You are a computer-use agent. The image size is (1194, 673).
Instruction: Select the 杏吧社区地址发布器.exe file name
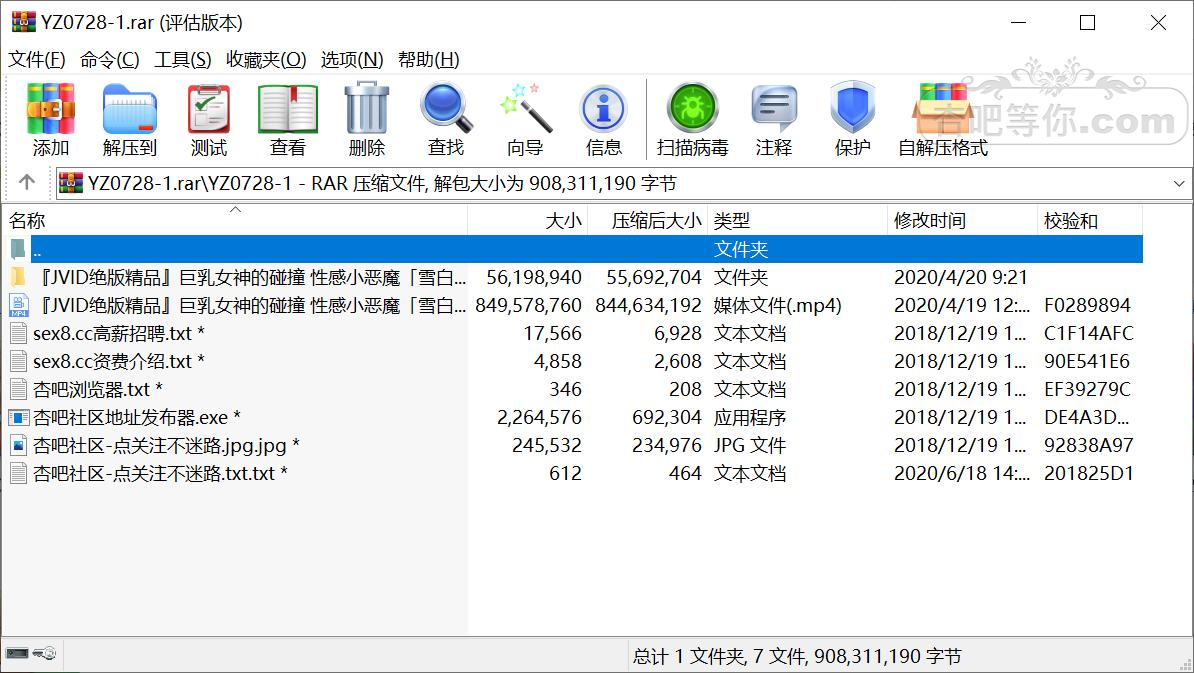click(137, 417)
